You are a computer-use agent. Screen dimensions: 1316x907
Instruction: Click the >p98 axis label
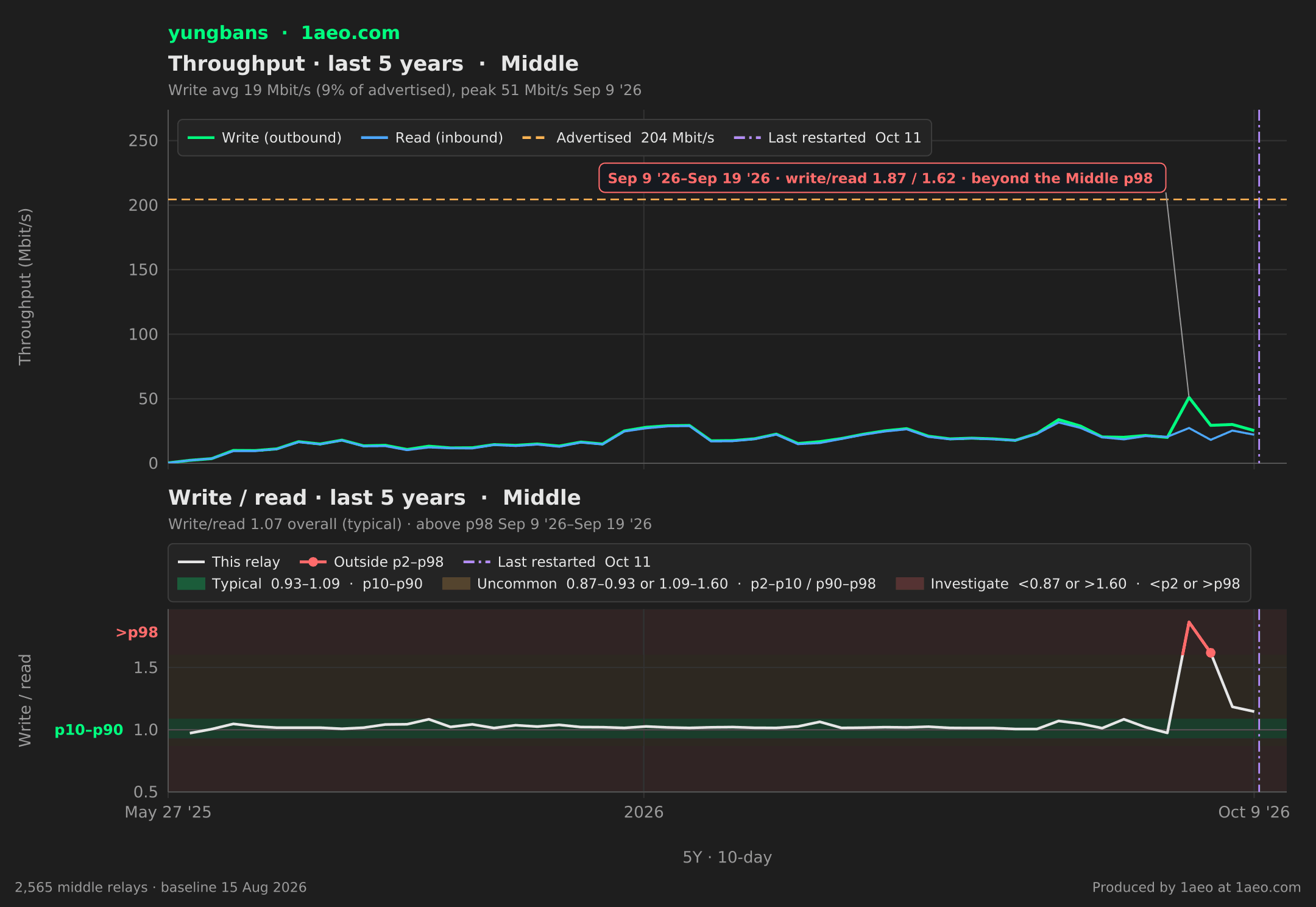pyautogui.click(x=137, y=633)
